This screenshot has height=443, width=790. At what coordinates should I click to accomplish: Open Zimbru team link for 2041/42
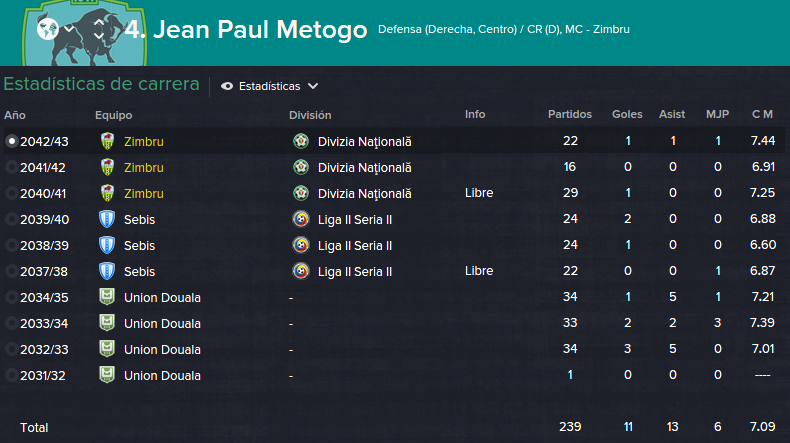pos(144,167)
